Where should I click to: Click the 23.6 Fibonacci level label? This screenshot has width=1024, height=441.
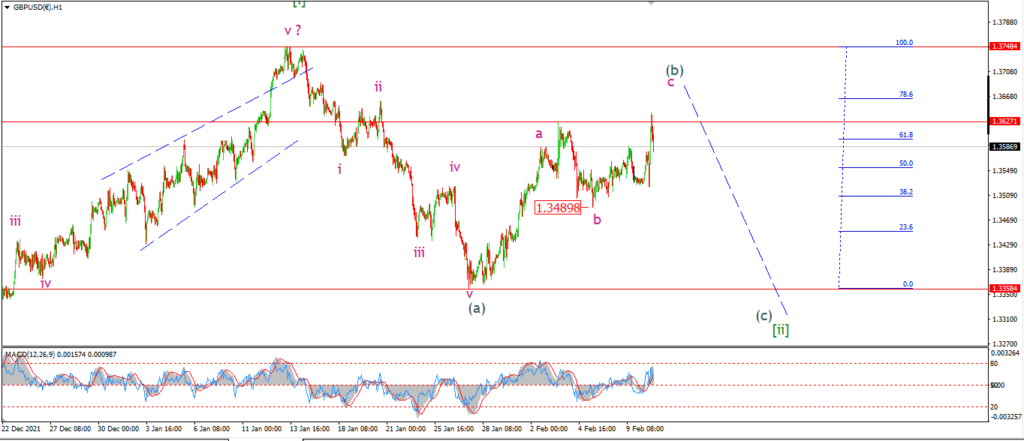pos(906,227)
